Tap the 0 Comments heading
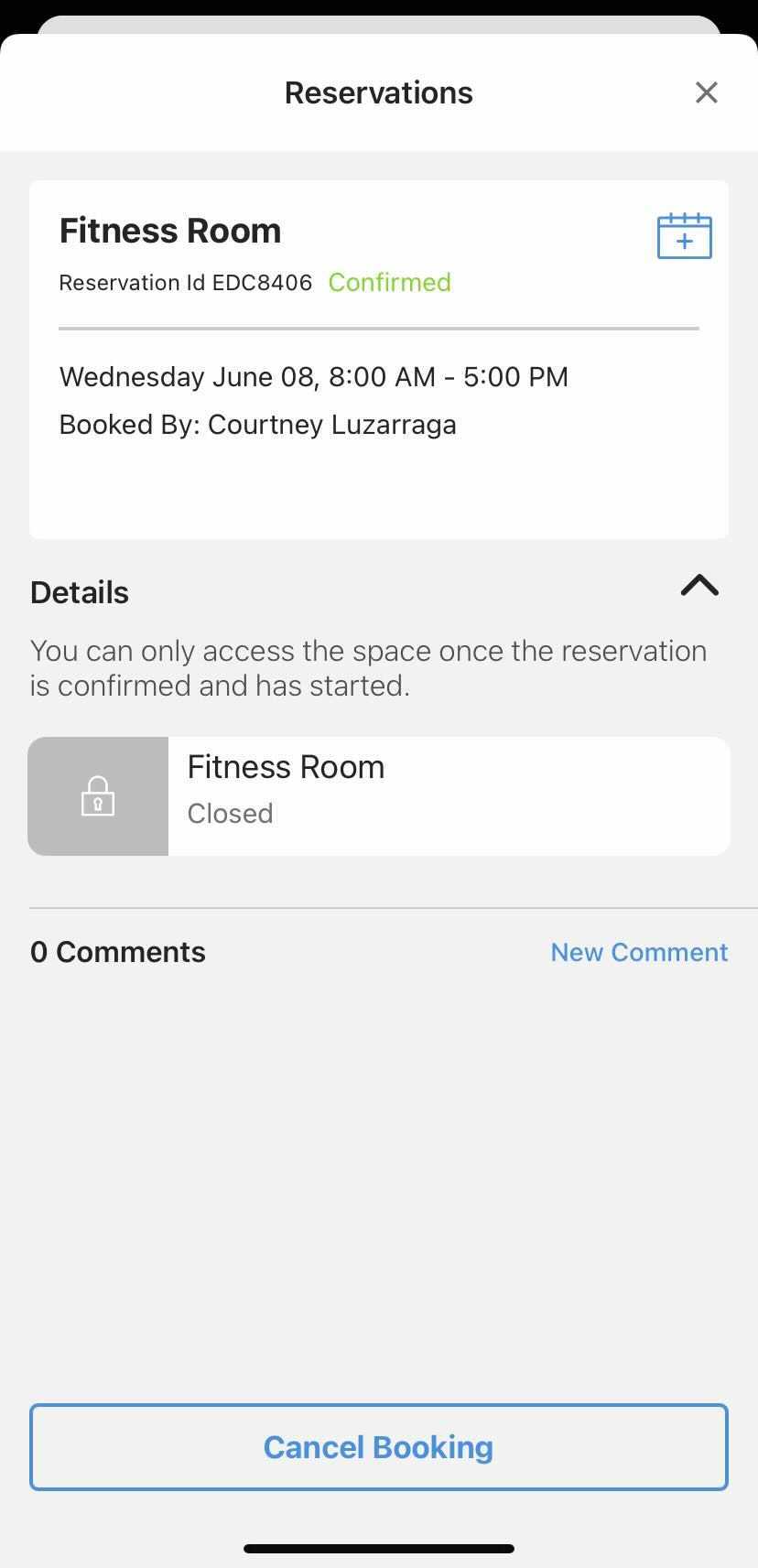Screen dimensions: 758x1568 pos(118,952)
